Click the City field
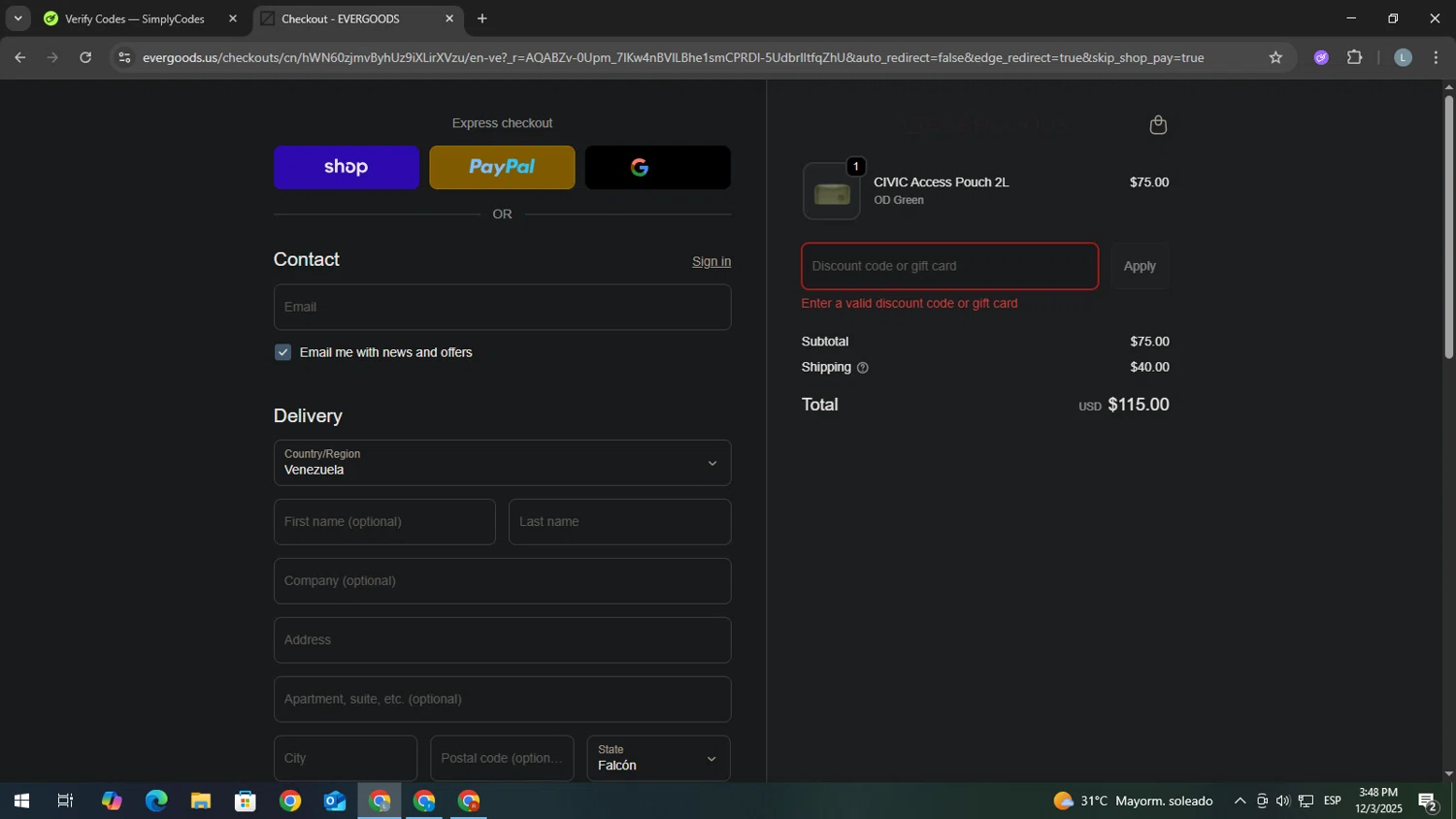 [x=346, y=758]
